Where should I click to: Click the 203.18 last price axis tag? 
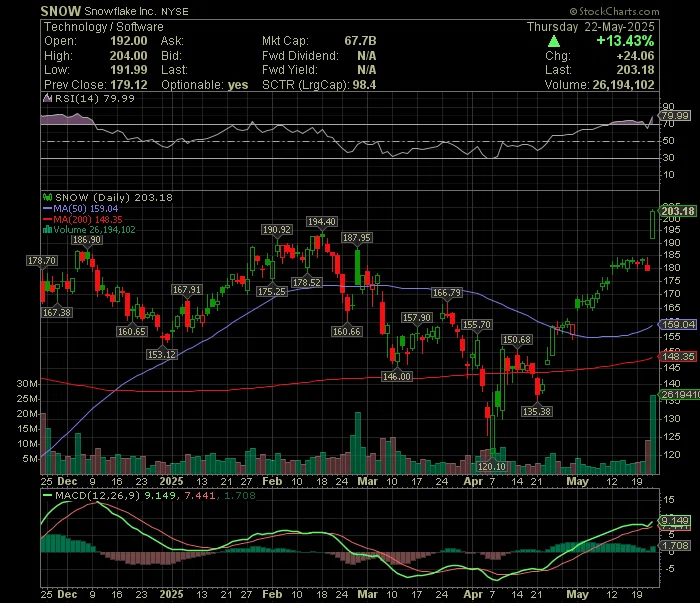[x=678, y=211]
